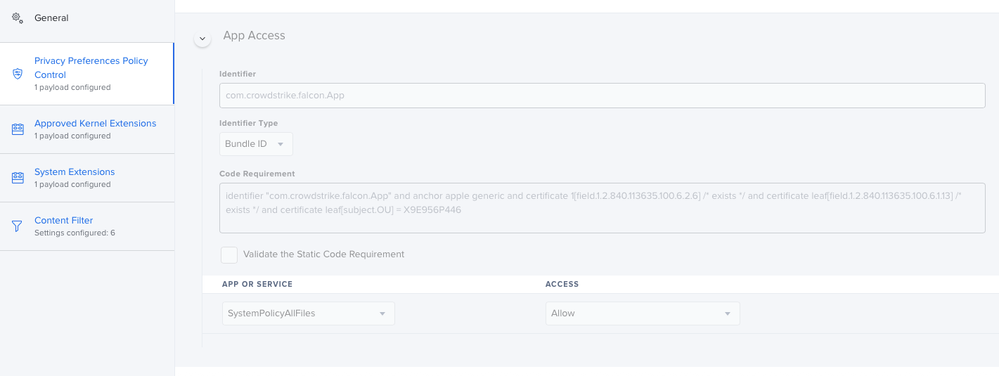Click the Content Filter funnel icon
Viewport: 999px width, 376px height.
point(18,226)
